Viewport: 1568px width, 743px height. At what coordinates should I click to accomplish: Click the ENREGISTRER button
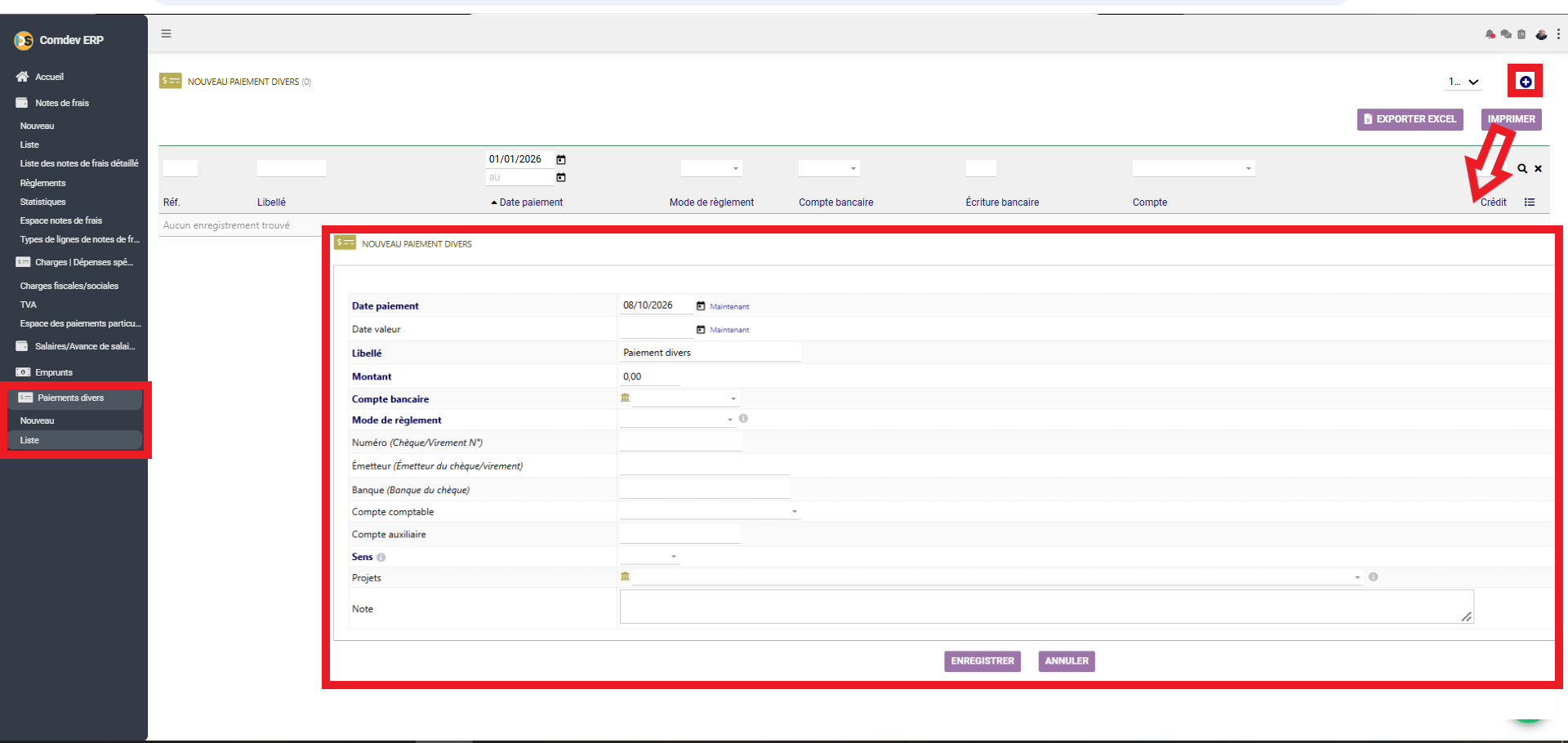[x=982, y=661]
